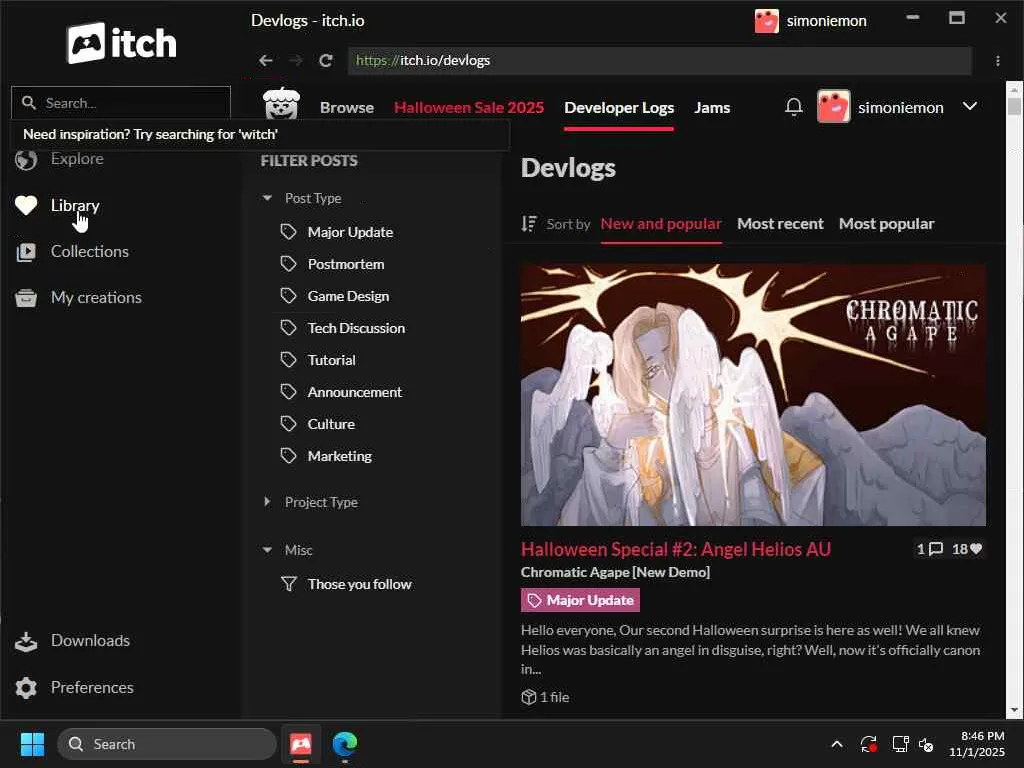1024x768 pixels.
Task: Click the comment count icon on the post
Action: pyautogui.click(x=936, y=549)
